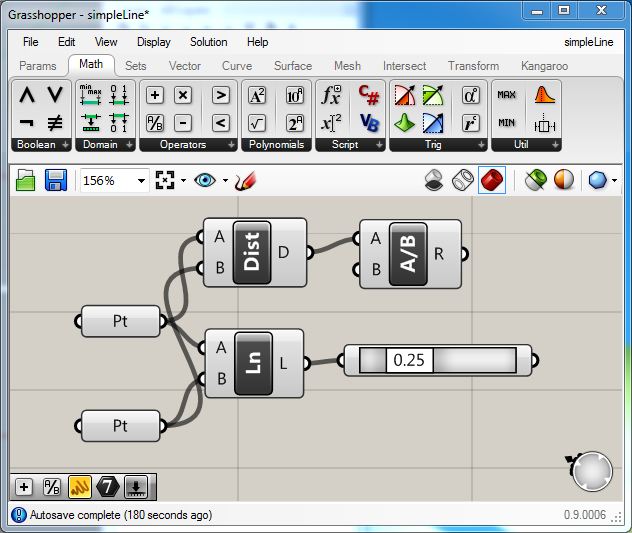Open the File menu

[31, 42]
